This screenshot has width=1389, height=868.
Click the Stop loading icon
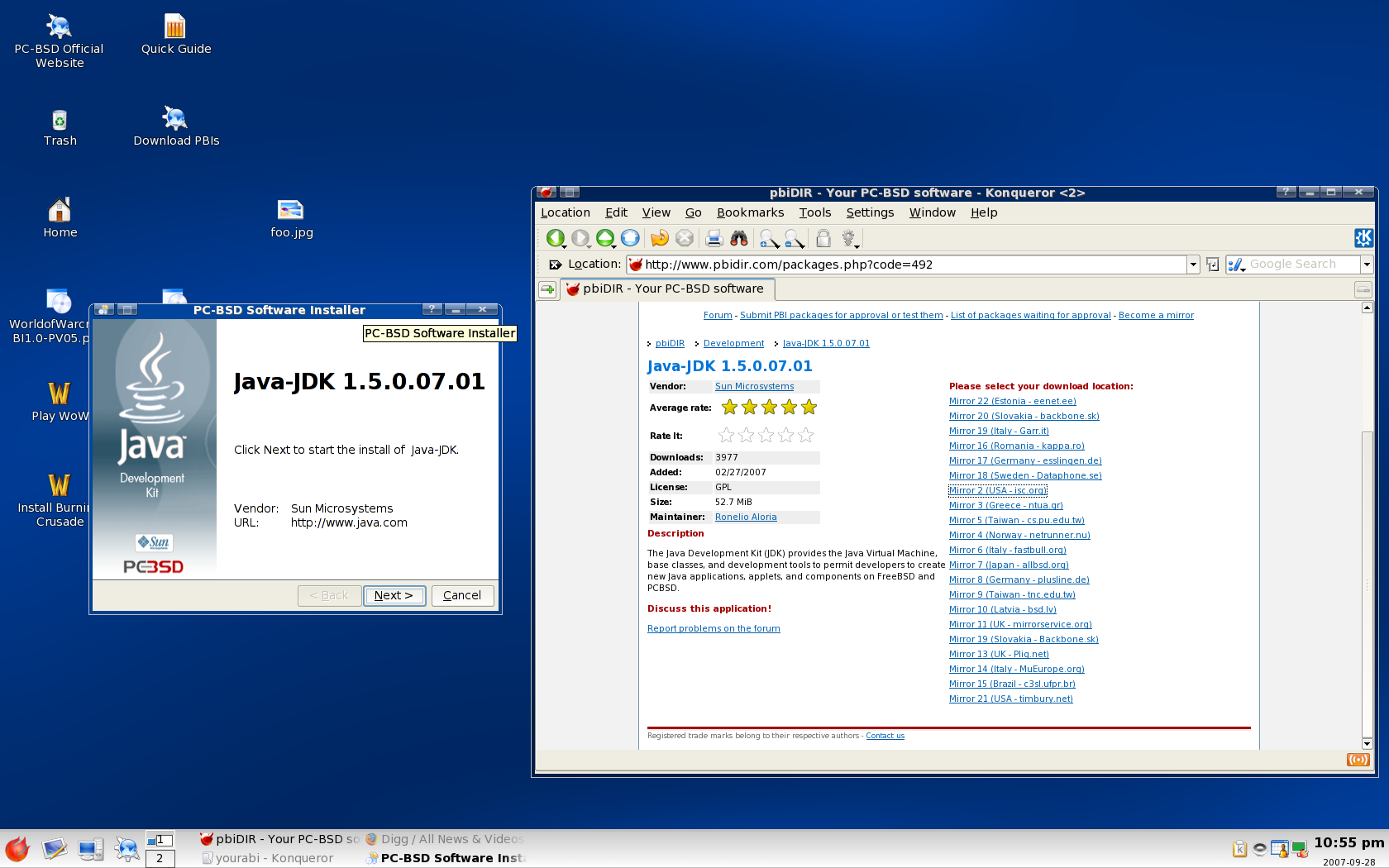[685, 238]
